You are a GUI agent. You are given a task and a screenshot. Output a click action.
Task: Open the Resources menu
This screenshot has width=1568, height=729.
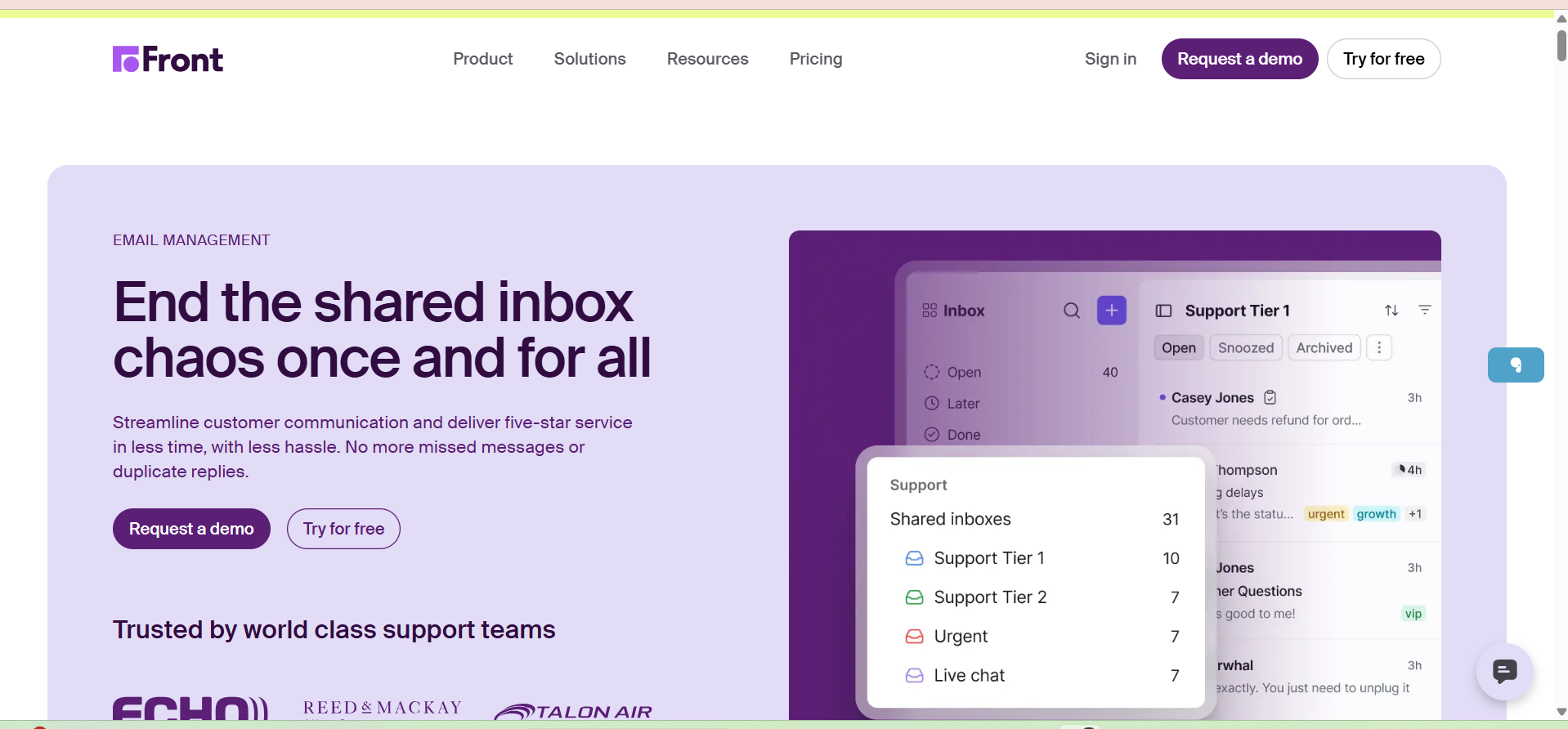(707, 59)
